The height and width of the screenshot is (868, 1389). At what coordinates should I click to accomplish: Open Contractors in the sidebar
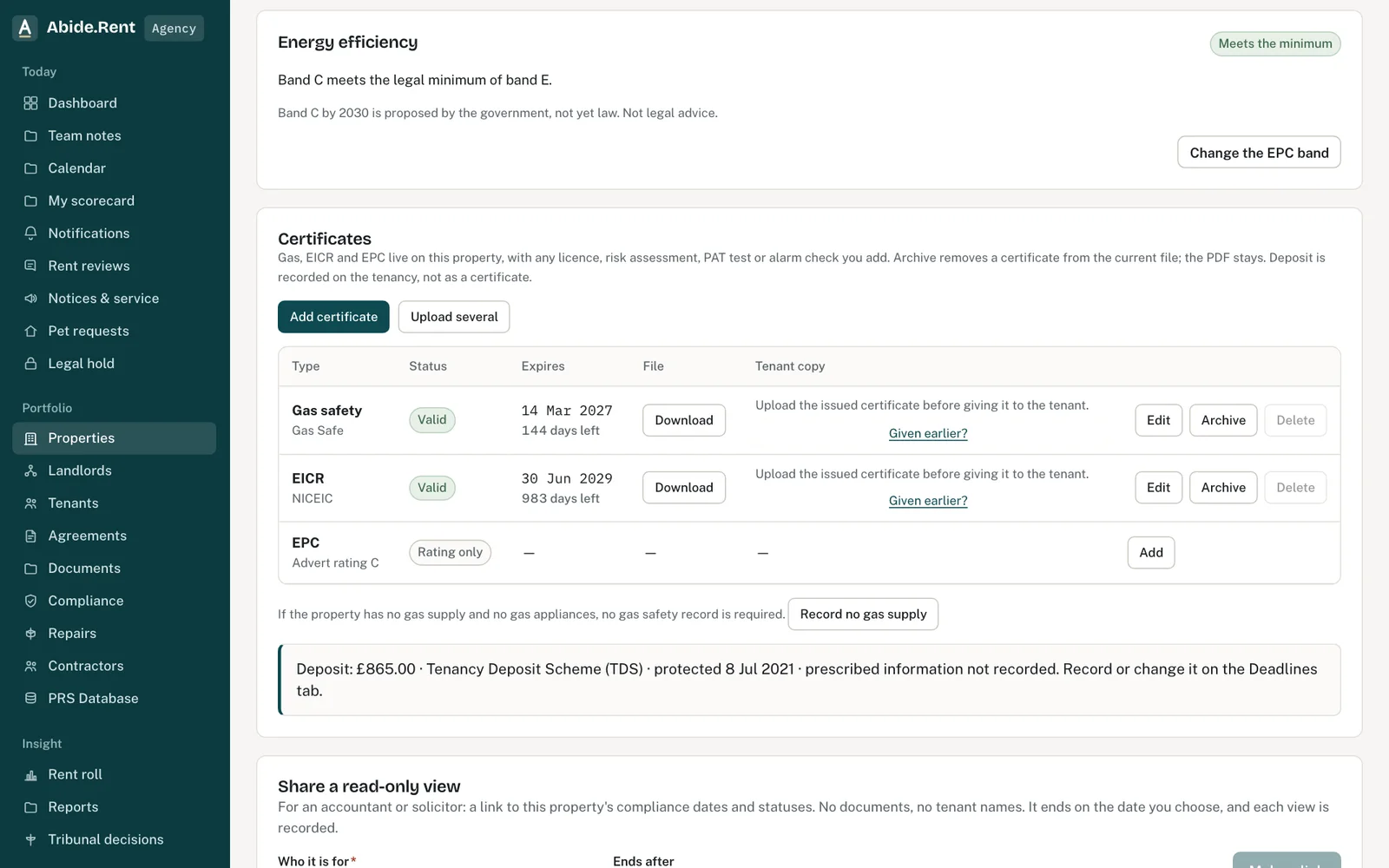(114, 666)
